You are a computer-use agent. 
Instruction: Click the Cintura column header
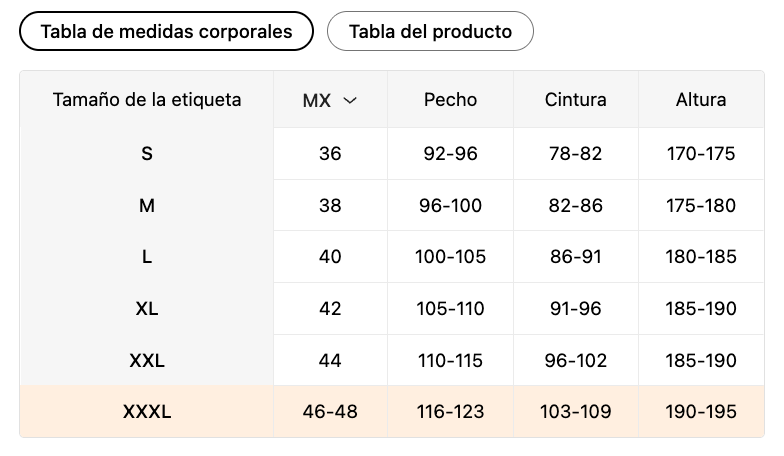pos(575,100)
